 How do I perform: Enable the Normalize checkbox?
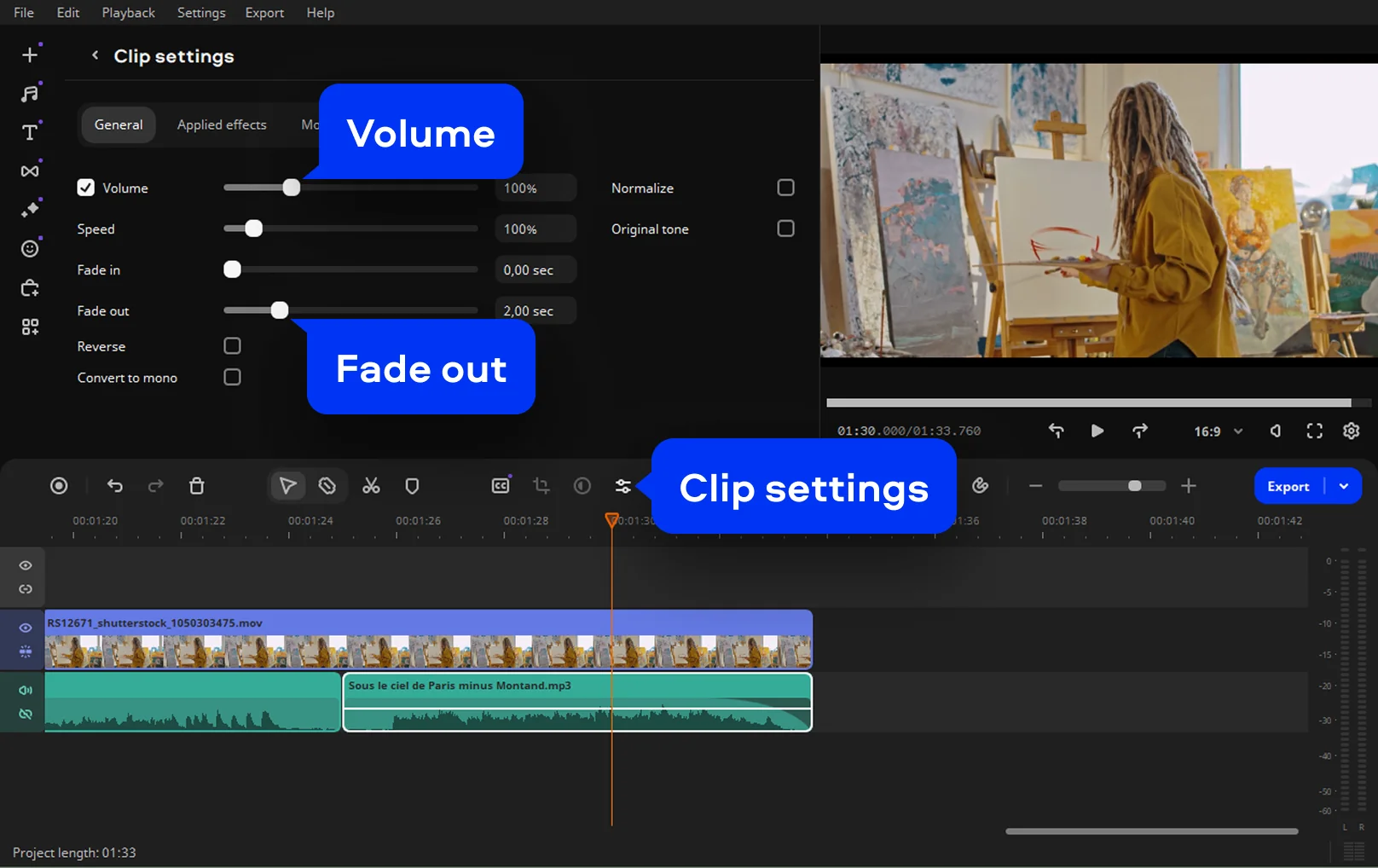[x=785, y=188]
